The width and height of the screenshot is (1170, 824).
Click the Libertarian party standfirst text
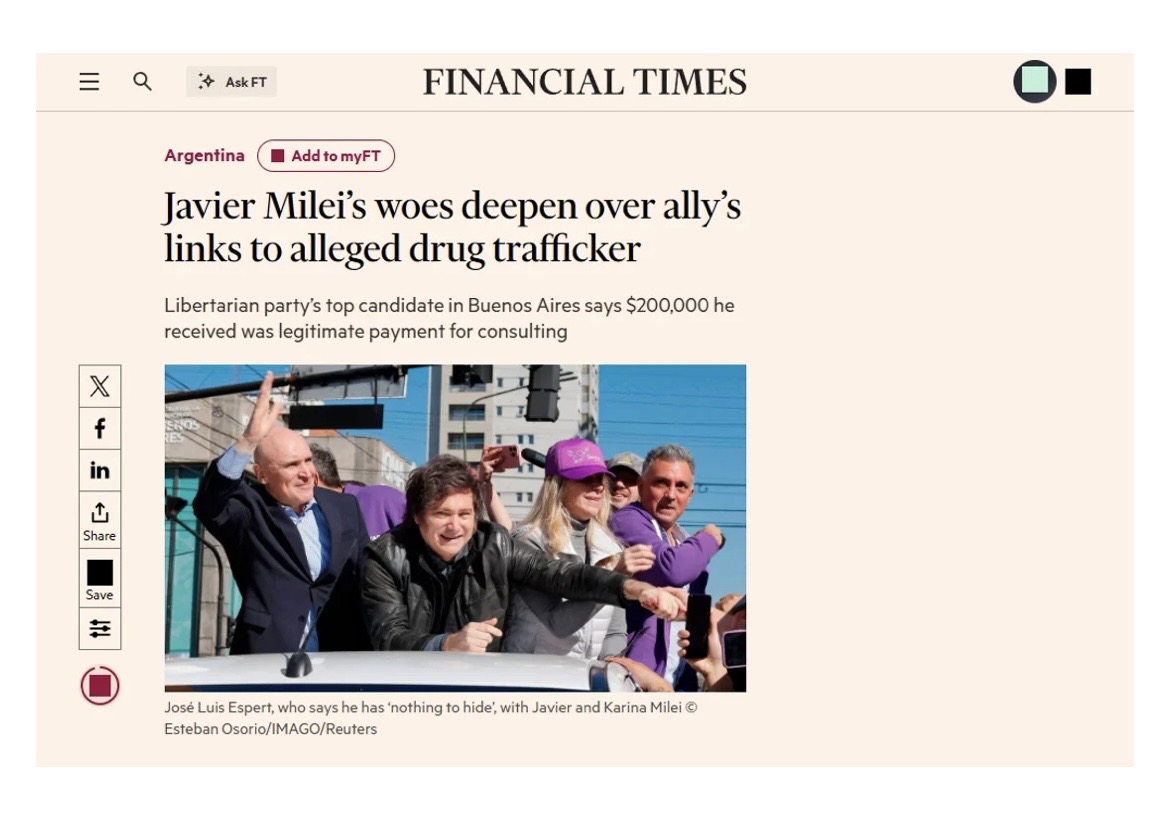449,318
